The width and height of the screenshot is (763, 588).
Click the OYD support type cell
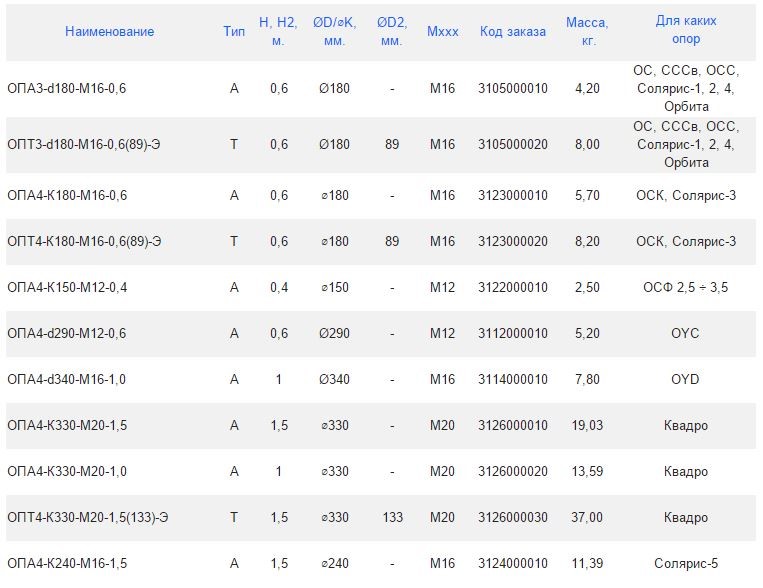pos(685,379)
